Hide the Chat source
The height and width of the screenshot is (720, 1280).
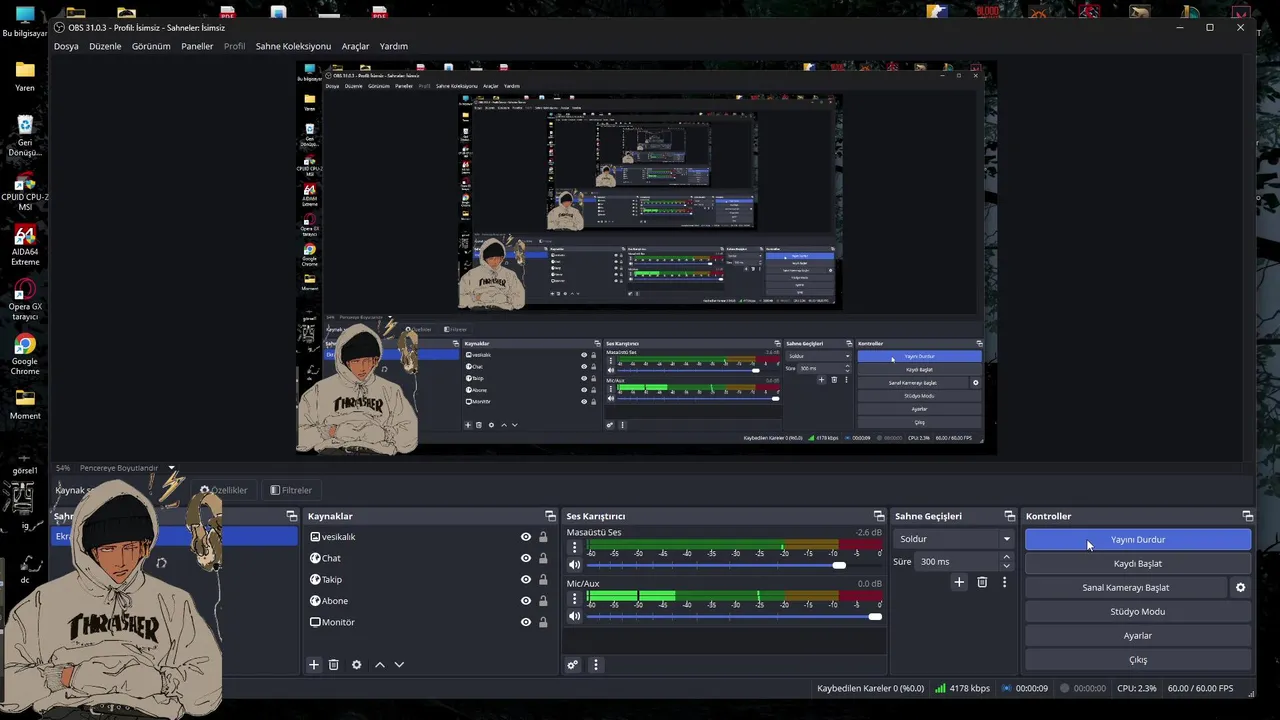pos(526,558)
